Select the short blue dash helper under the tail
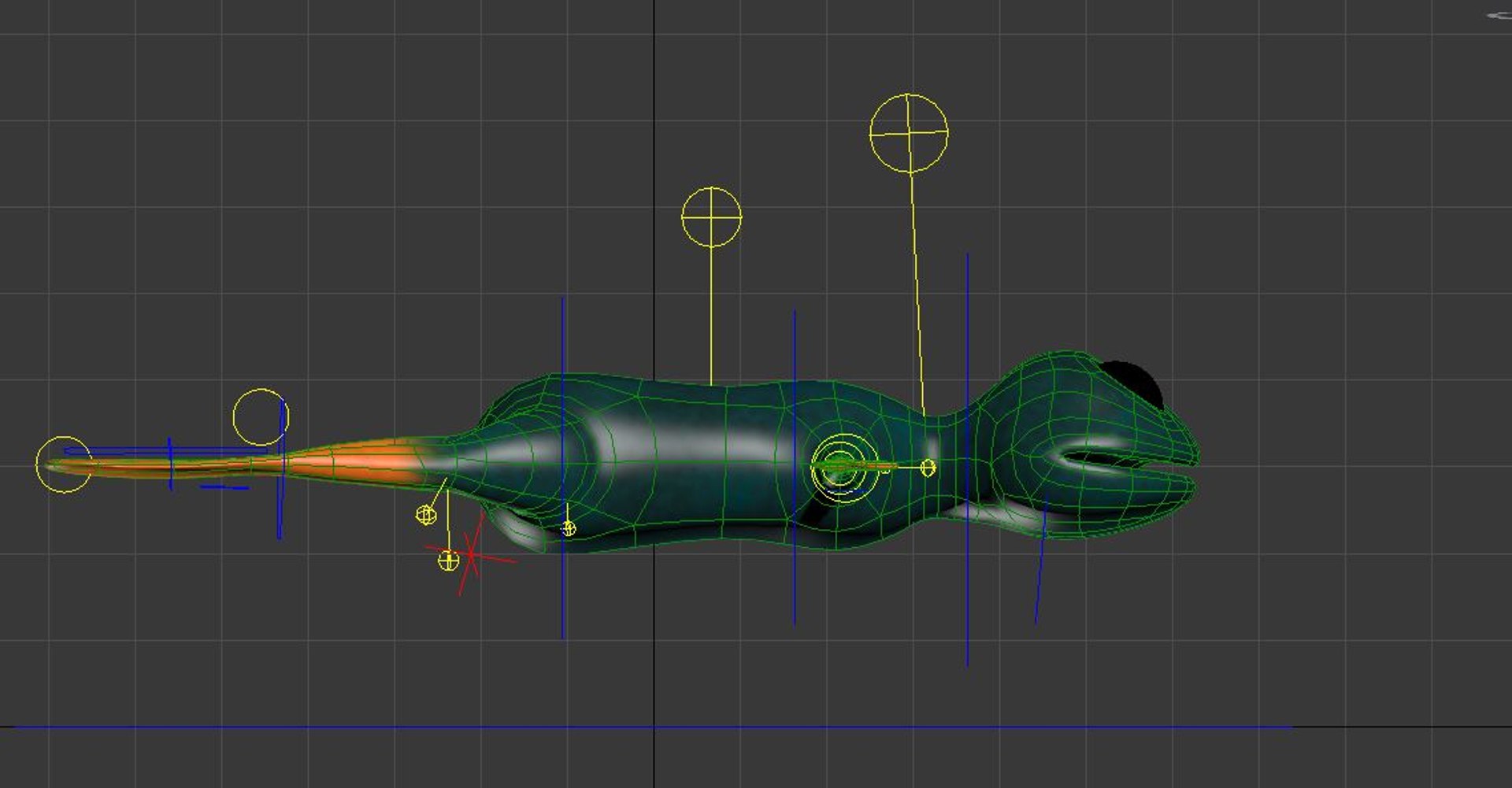Image resolution: width=1512 pixels, height=788 pixels. [x=224, y=487]
